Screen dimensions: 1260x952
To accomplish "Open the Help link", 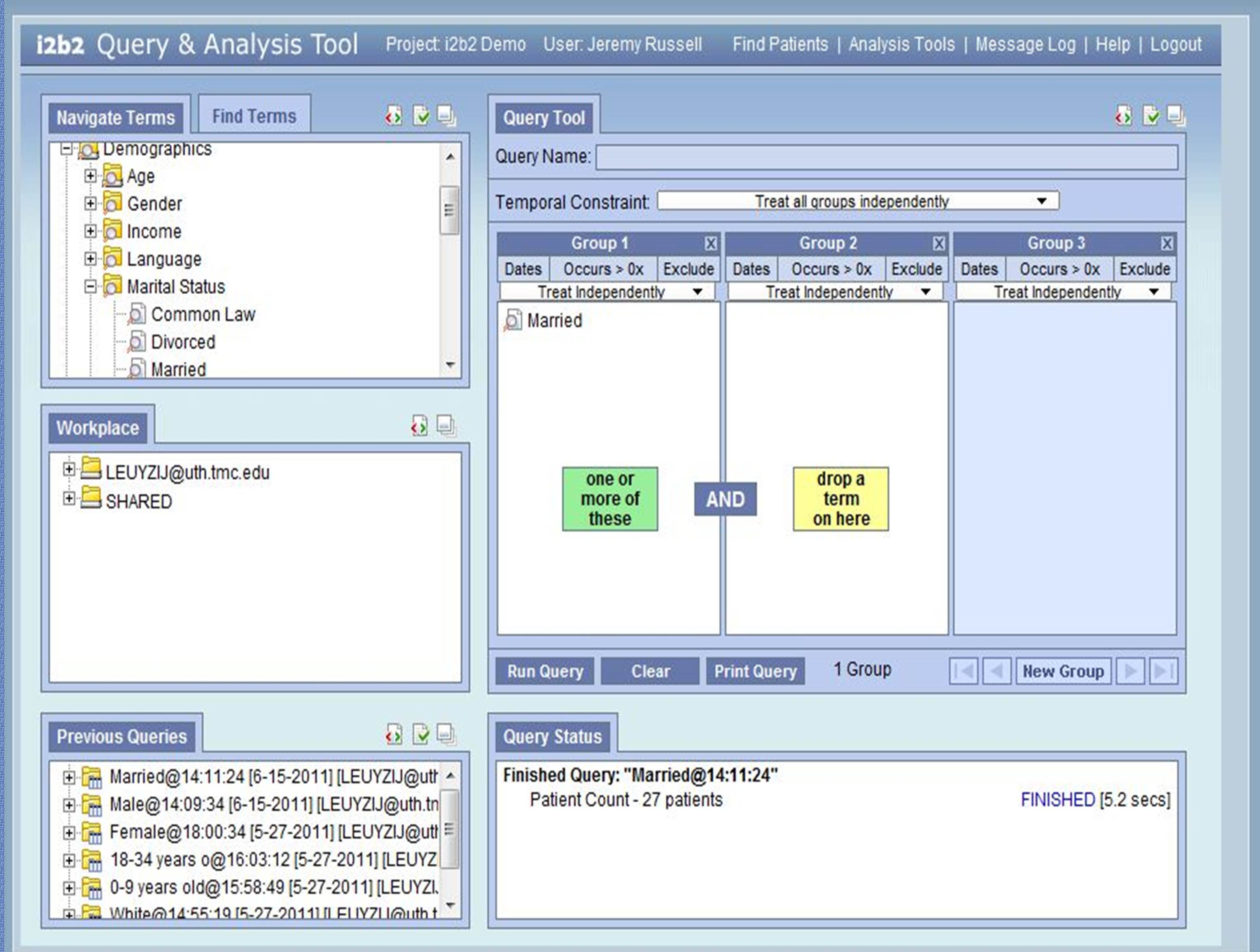I will [x=1113, y=44].
